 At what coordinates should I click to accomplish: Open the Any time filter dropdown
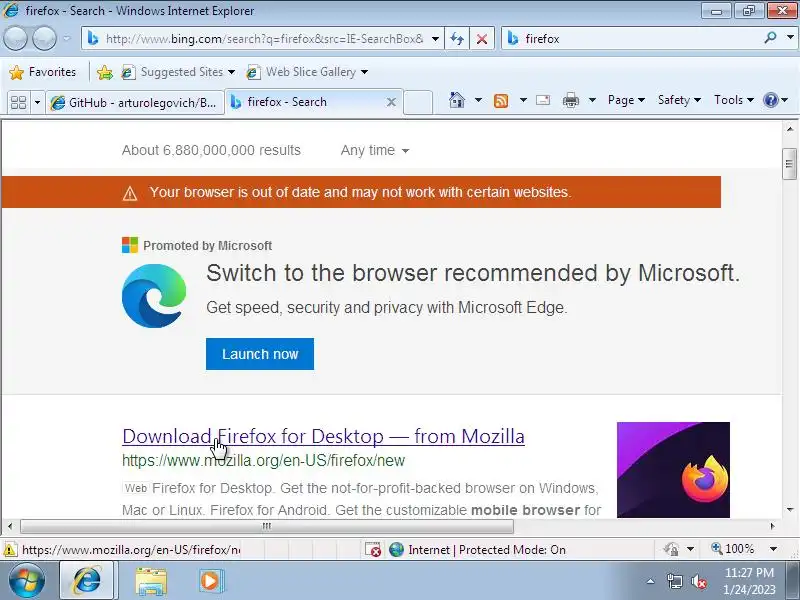375,151
